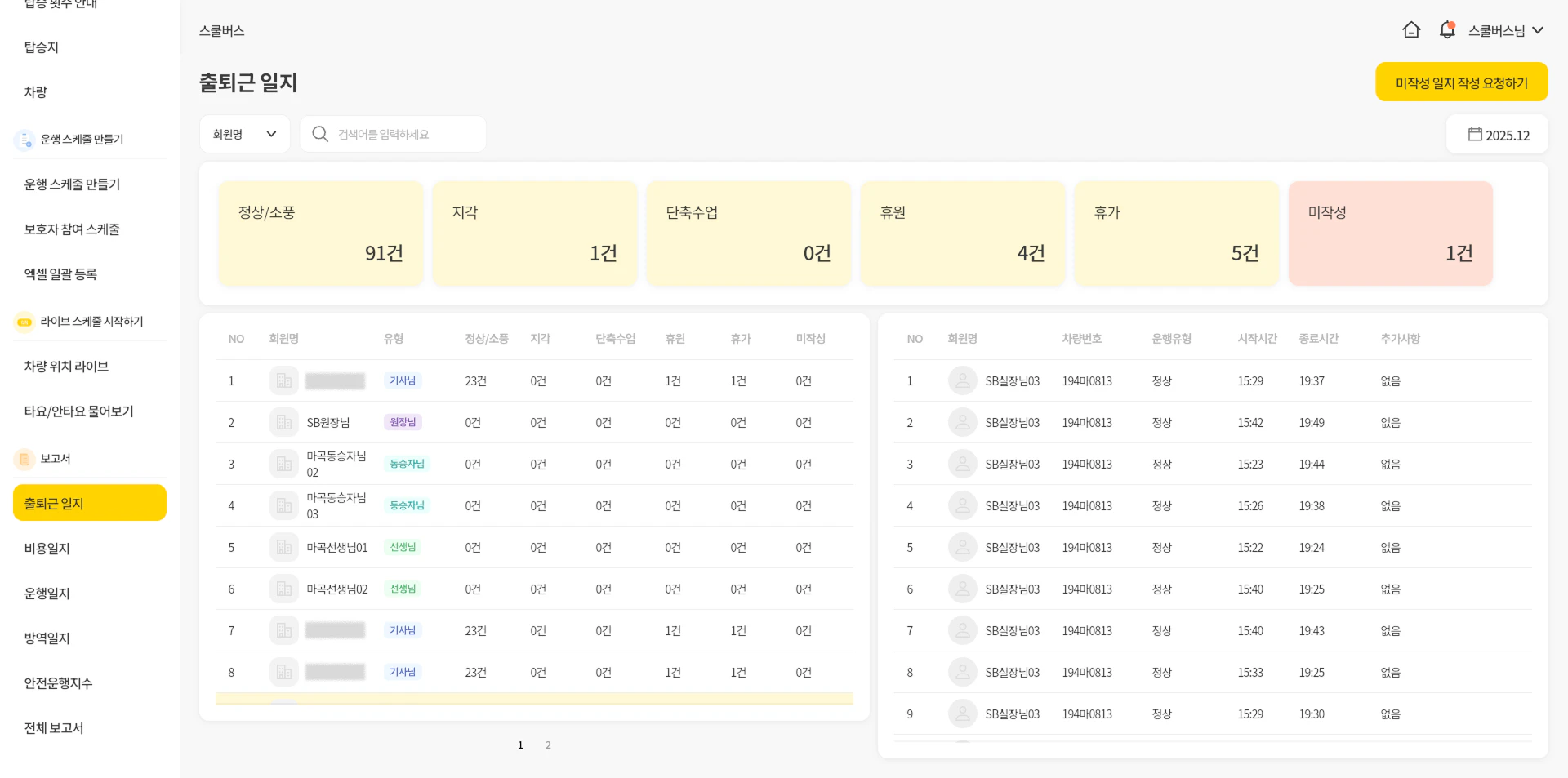Open 비용일지 from the sidebar
This screenshot has width=1568, height=778.
(47, 549)
